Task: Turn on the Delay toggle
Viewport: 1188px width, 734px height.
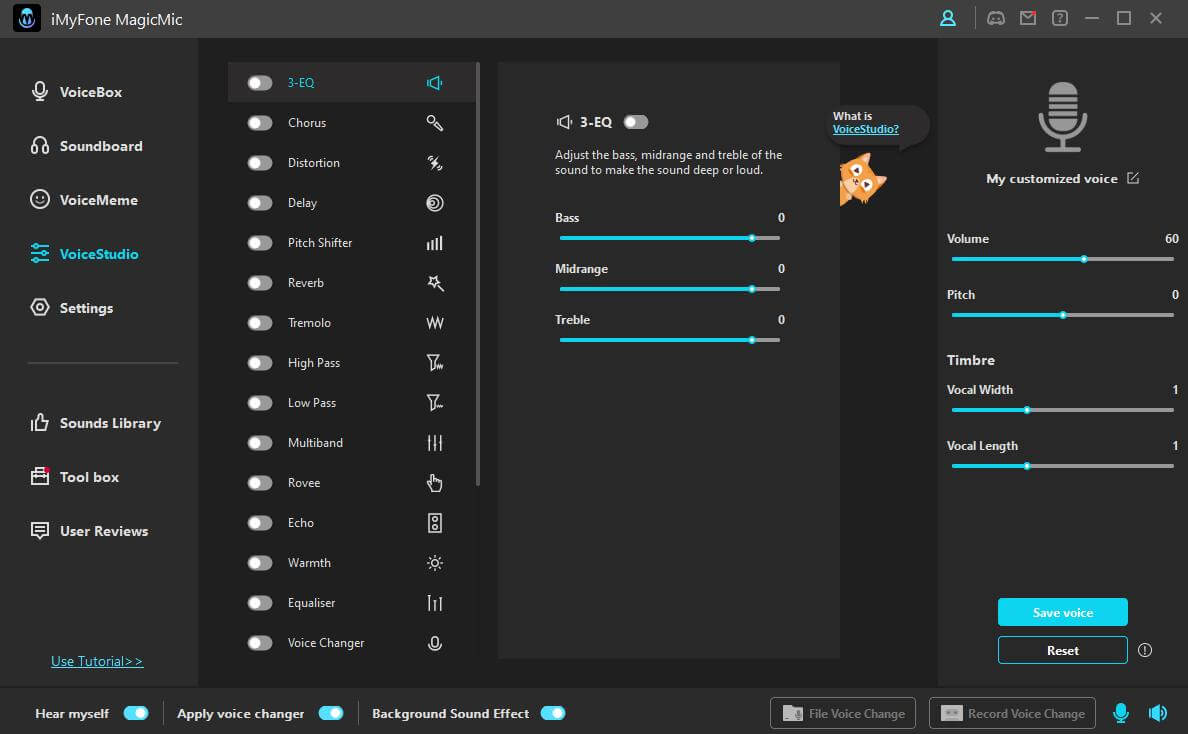Action: pyautogui.click(x=260, y=203)
